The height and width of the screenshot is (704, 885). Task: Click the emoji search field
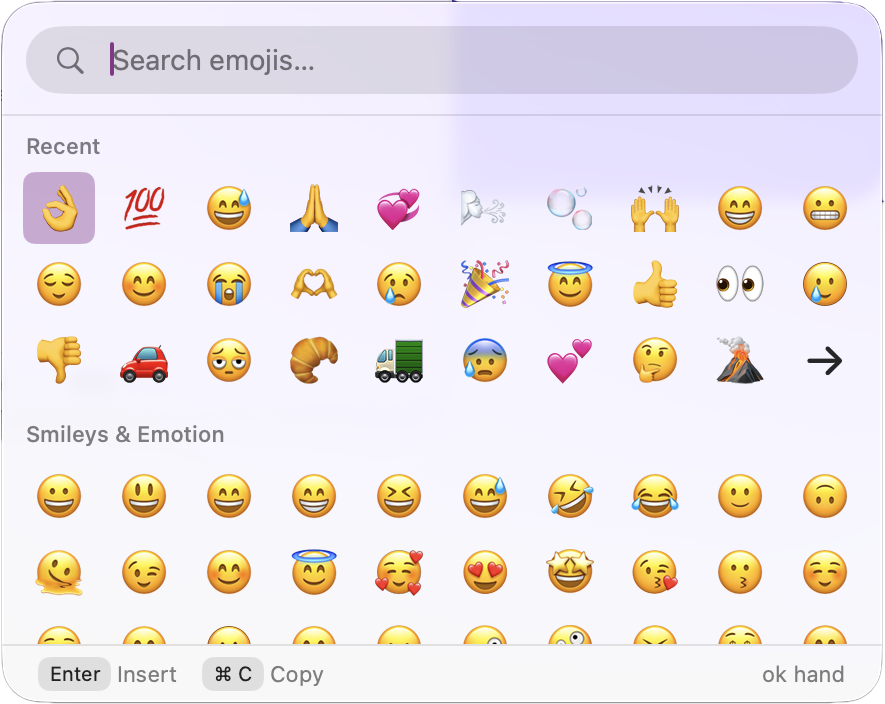tap(440, 60)
